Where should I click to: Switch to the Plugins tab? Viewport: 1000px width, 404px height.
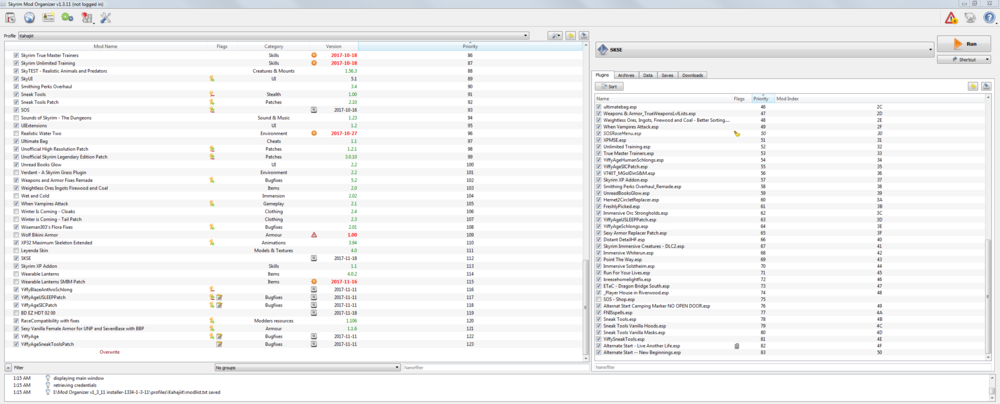pyautogui.click(x=603, y=75)
